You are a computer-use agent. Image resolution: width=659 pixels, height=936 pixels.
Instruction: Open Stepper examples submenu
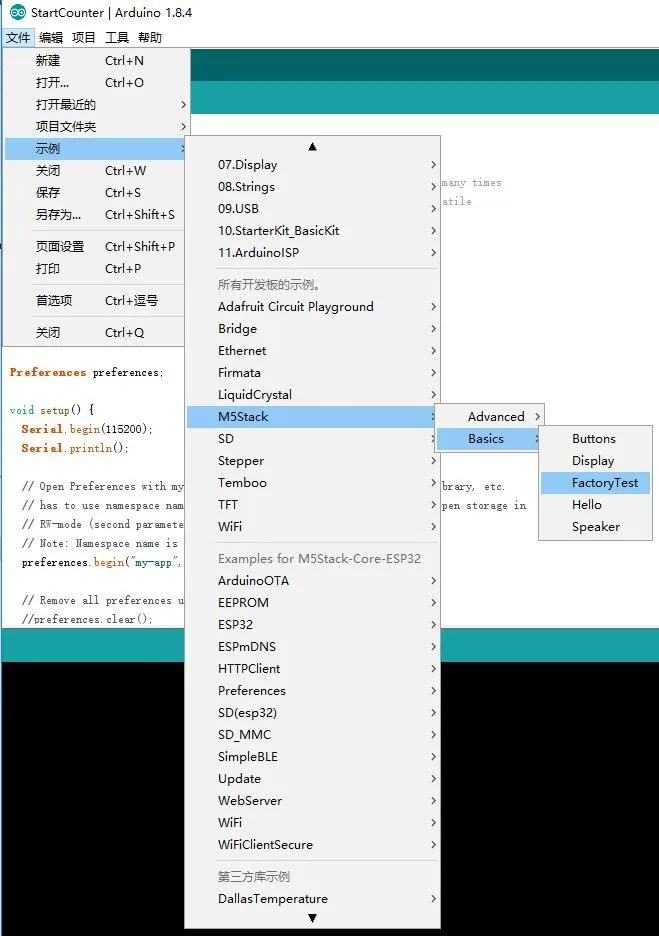(x=312, y=461)
